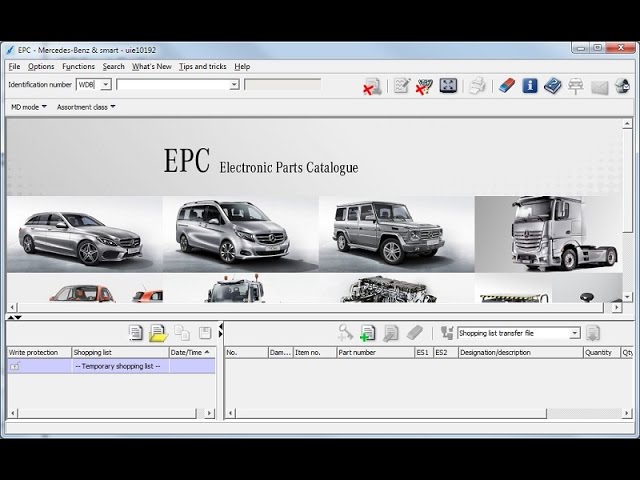
Task: Click the Designation/description column header
Action: point(520,352)
